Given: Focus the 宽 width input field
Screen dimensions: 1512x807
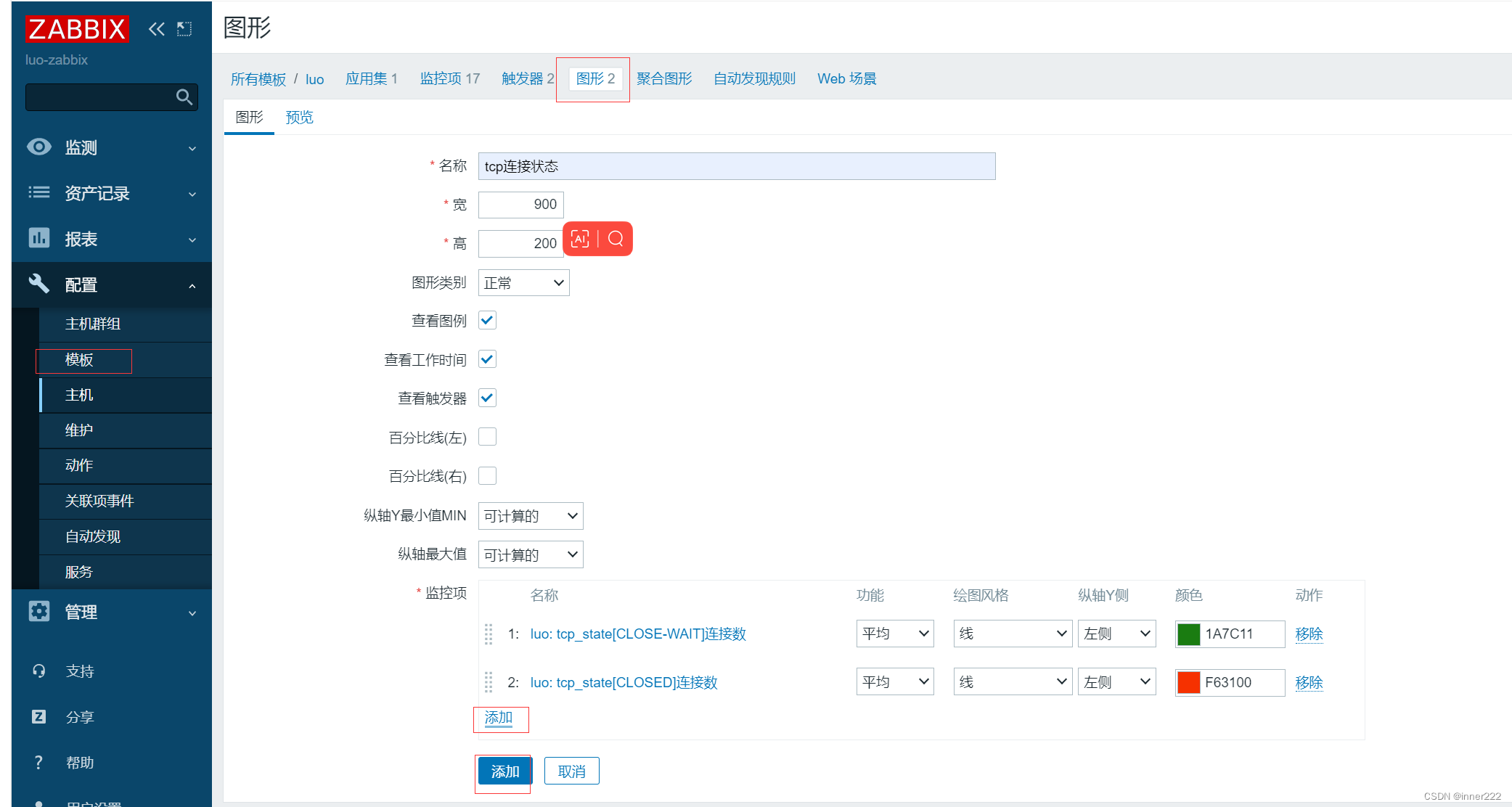Looking at the screenshot, I should click(x=520, y=205).
